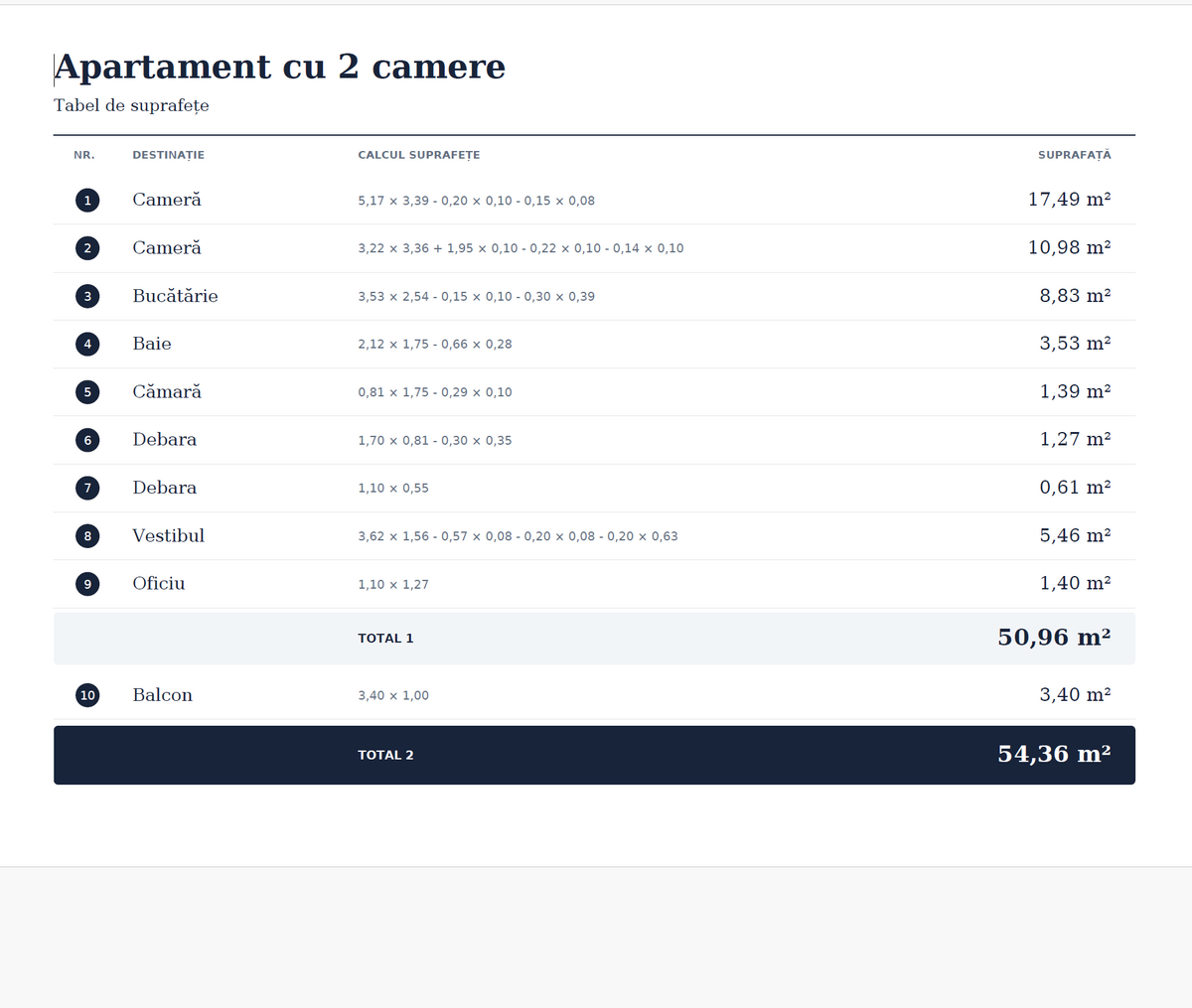
Task: Click the subtitle "Tabel de suprafețe"
Action: [x=131, y=105]
